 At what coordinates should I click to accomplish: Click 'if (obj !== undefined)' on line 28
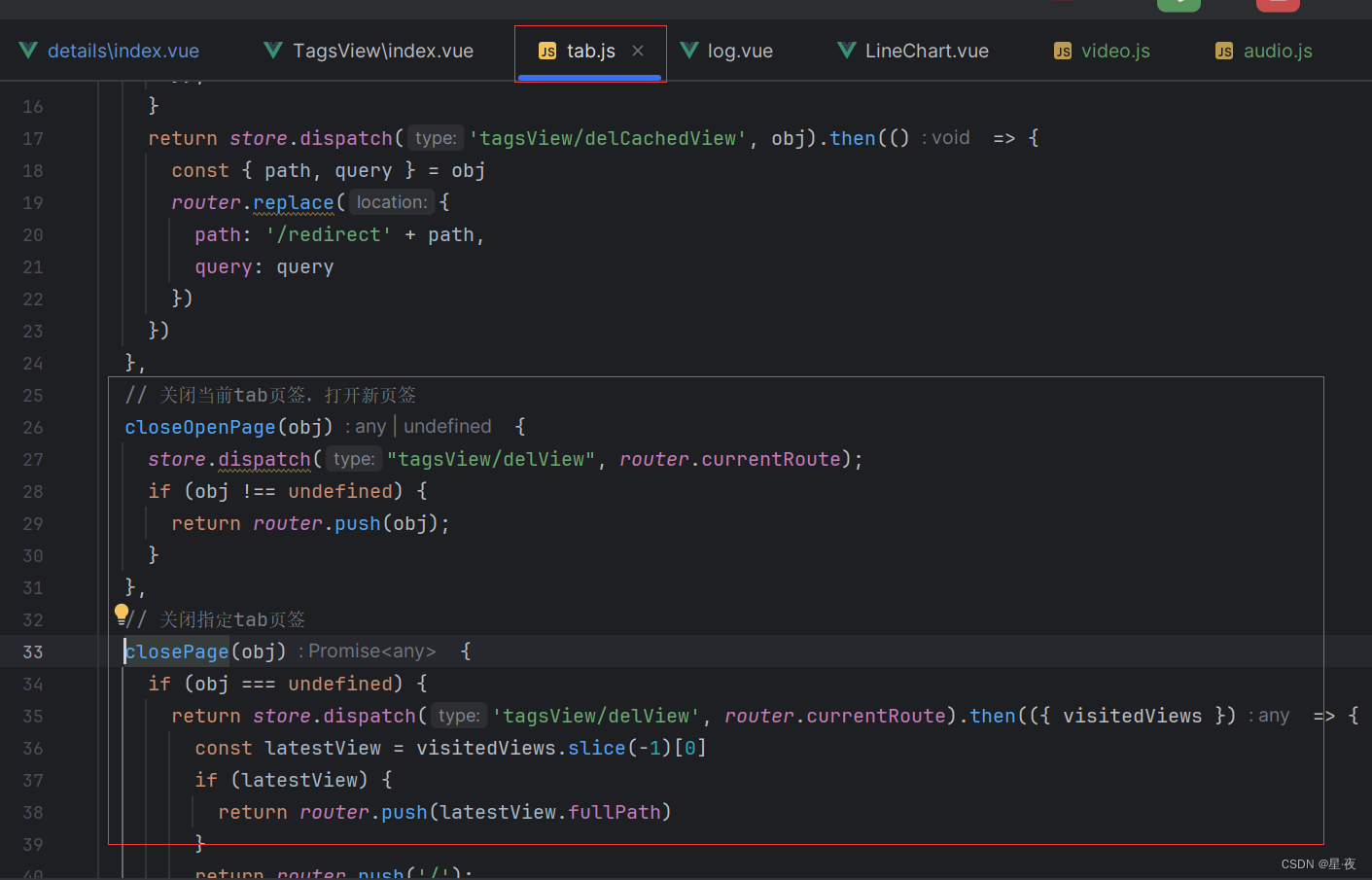(x=276, y=491)
